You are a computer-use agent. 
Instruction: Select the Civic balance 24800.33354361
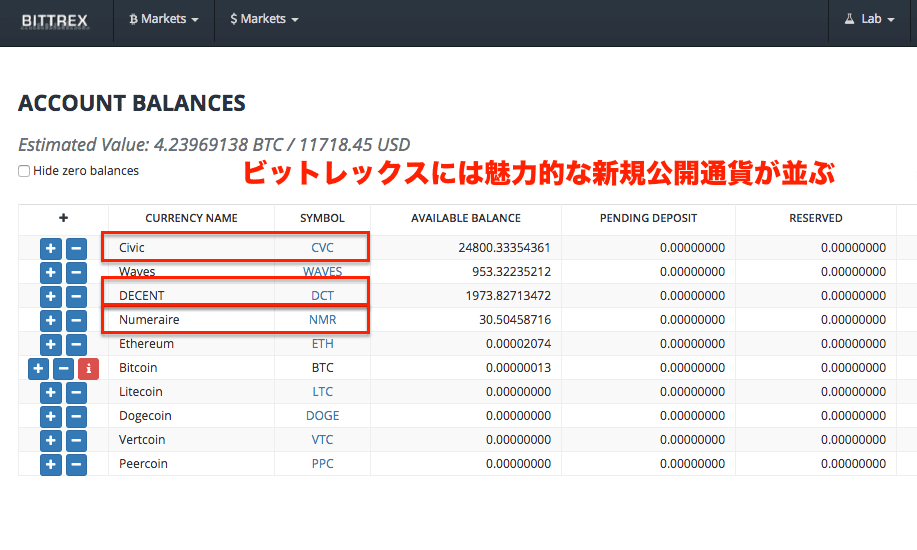[504, 248]
